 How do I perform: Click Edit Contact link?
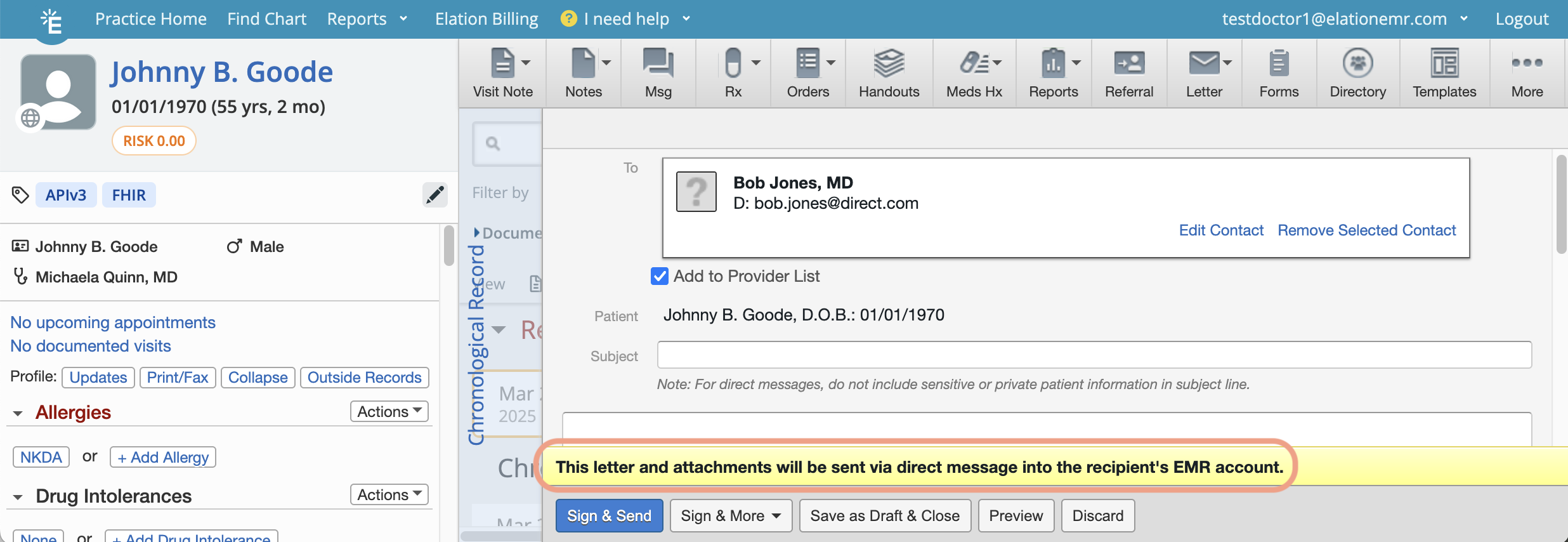pos(1221,230)
